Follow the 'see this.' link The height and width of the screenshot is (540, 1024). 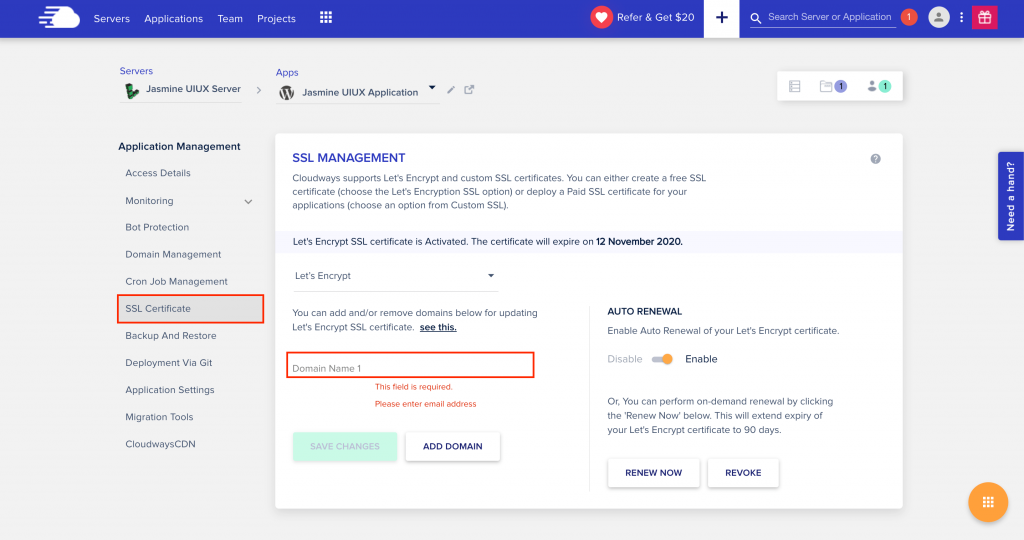438,327
